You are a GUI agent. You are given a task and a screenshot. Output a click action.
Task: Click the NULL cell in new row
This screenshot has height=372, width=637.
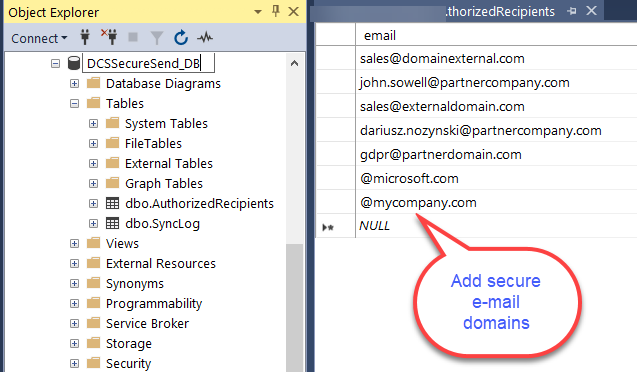pos(496,226)
